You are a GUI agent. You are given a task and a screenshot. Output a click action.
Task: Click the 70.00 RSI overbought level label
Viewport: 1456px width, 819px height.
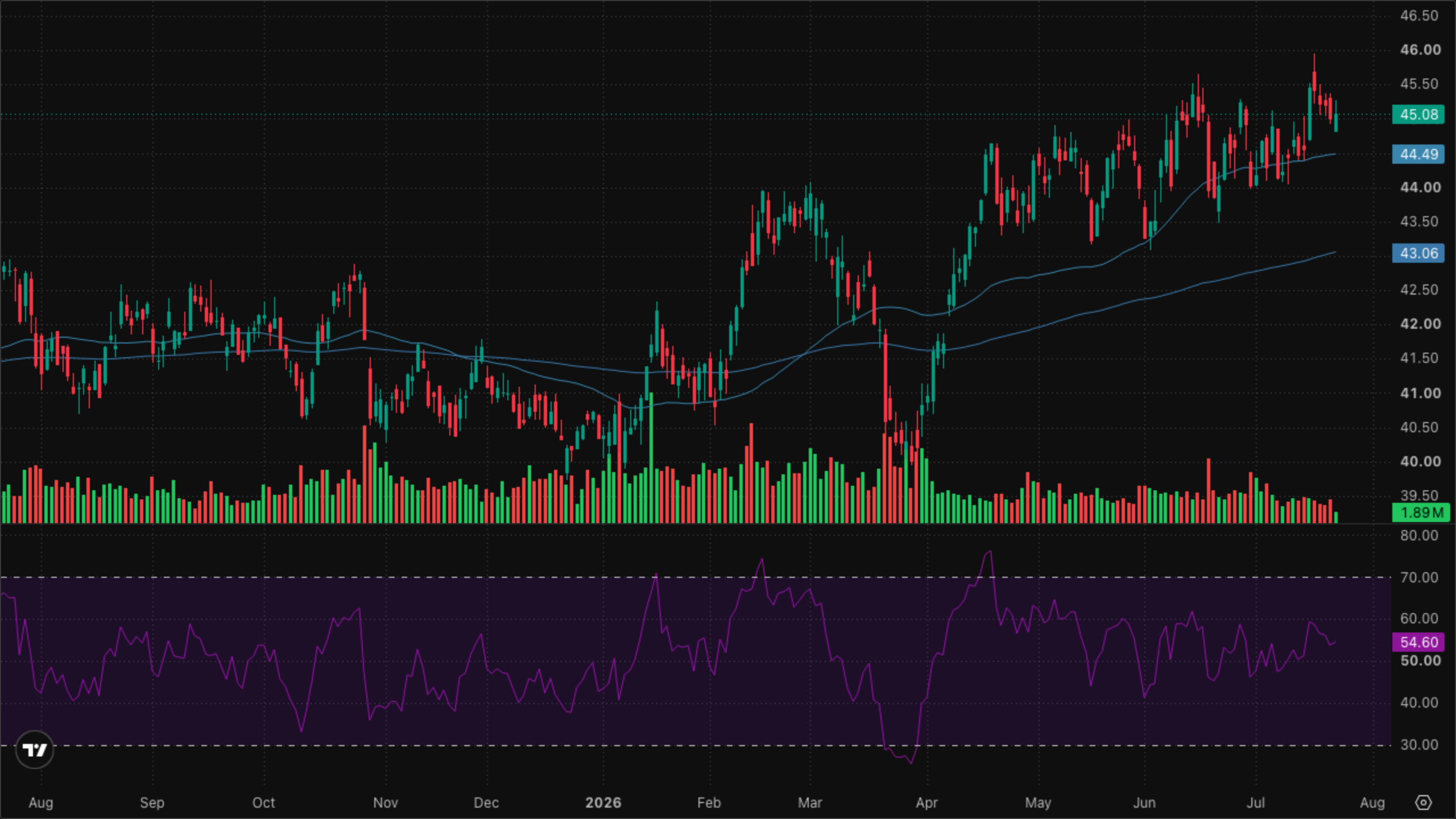click(x=1419, y=577)
